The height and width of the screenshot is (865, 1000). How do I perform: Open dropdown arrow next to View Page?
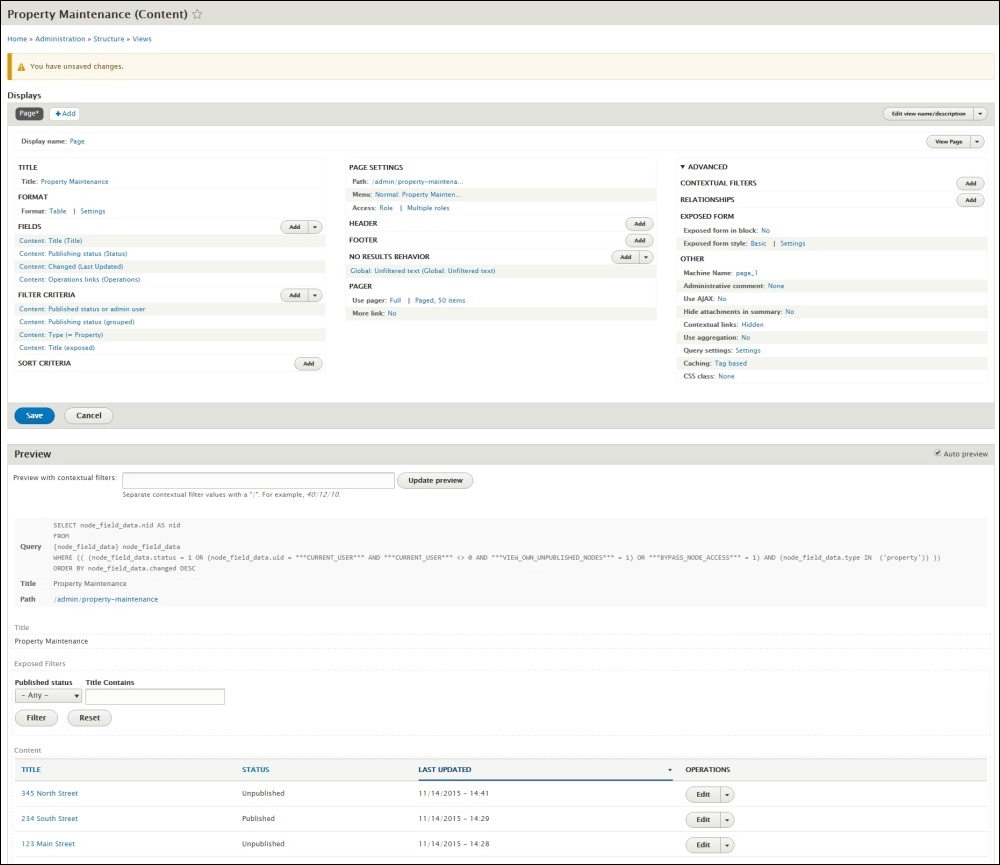coord(977,142)
